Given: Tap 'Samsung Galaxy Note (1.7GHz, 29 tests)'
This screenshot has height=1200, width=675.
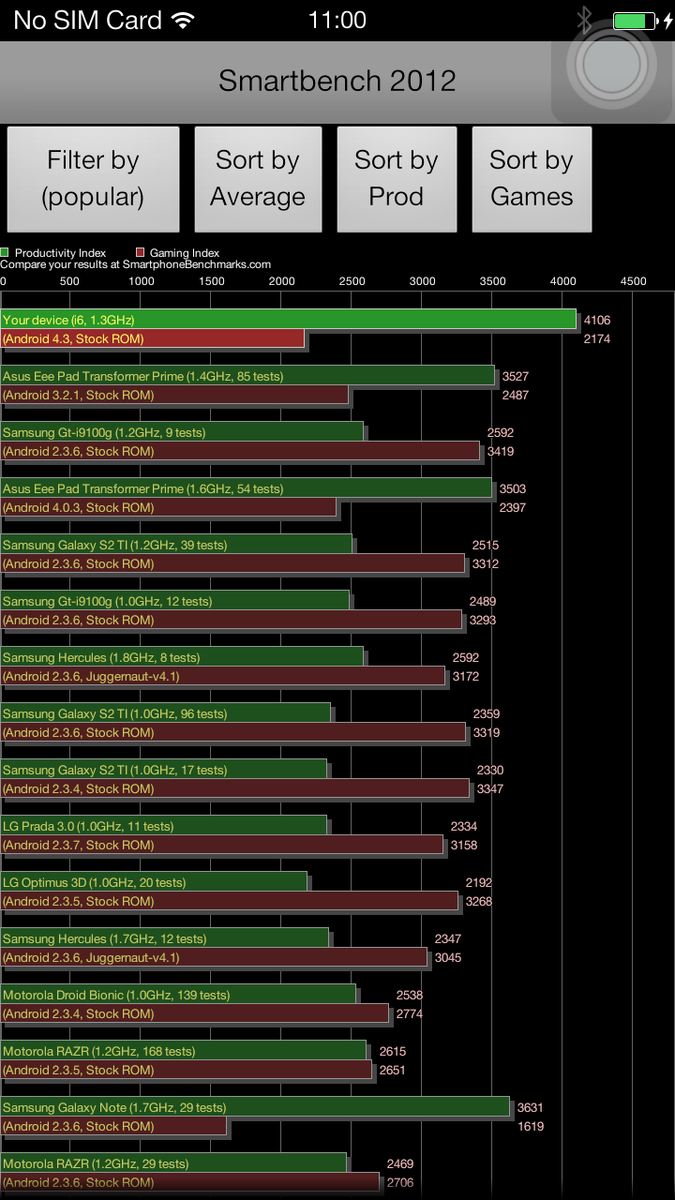Looking at the screenshot, I should tap(255, 1108).
